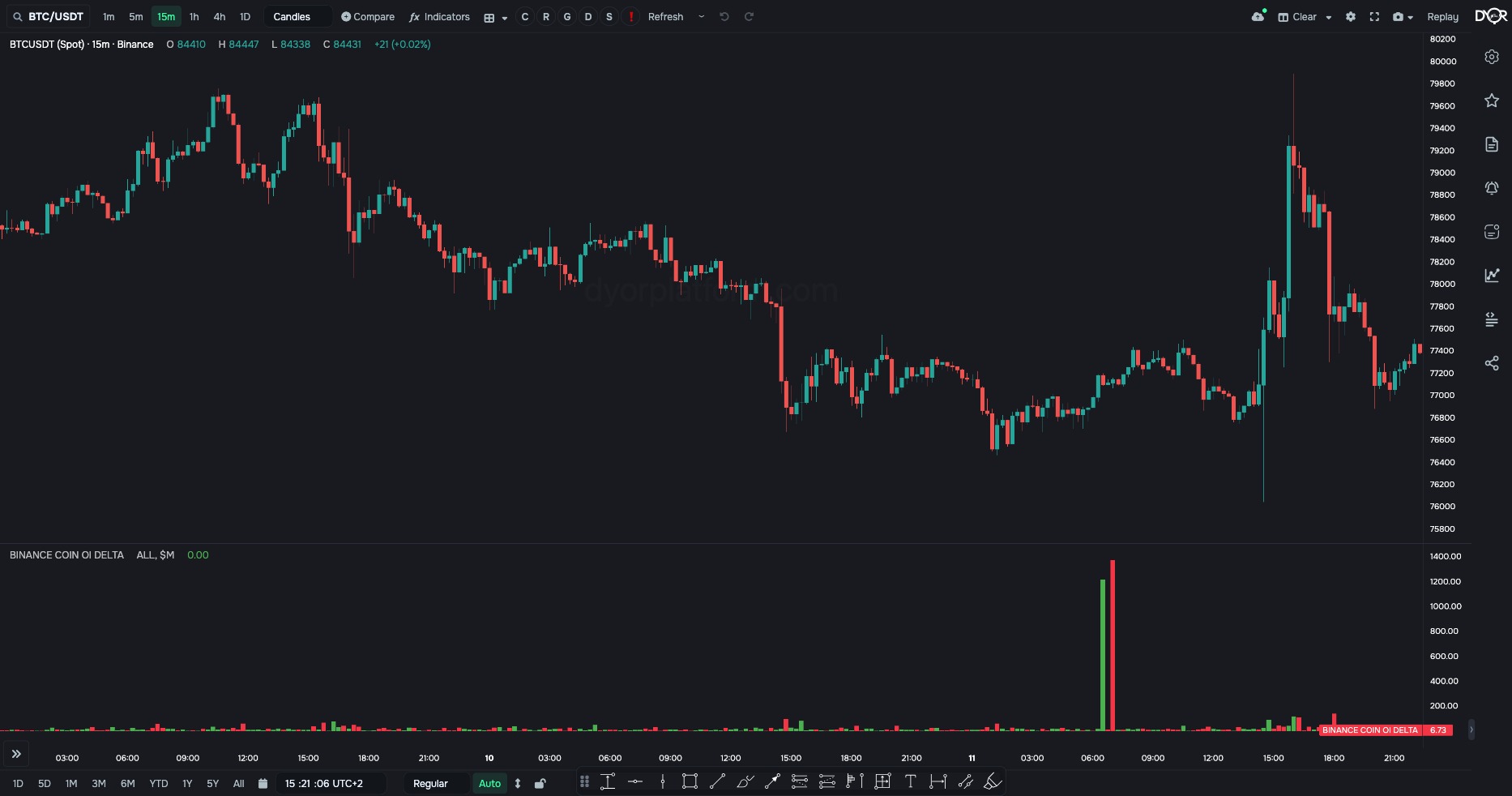Switch to the 5m timeframe
Image resolution: width=1512 pixels, height=796 pixels.
point(136,16)
